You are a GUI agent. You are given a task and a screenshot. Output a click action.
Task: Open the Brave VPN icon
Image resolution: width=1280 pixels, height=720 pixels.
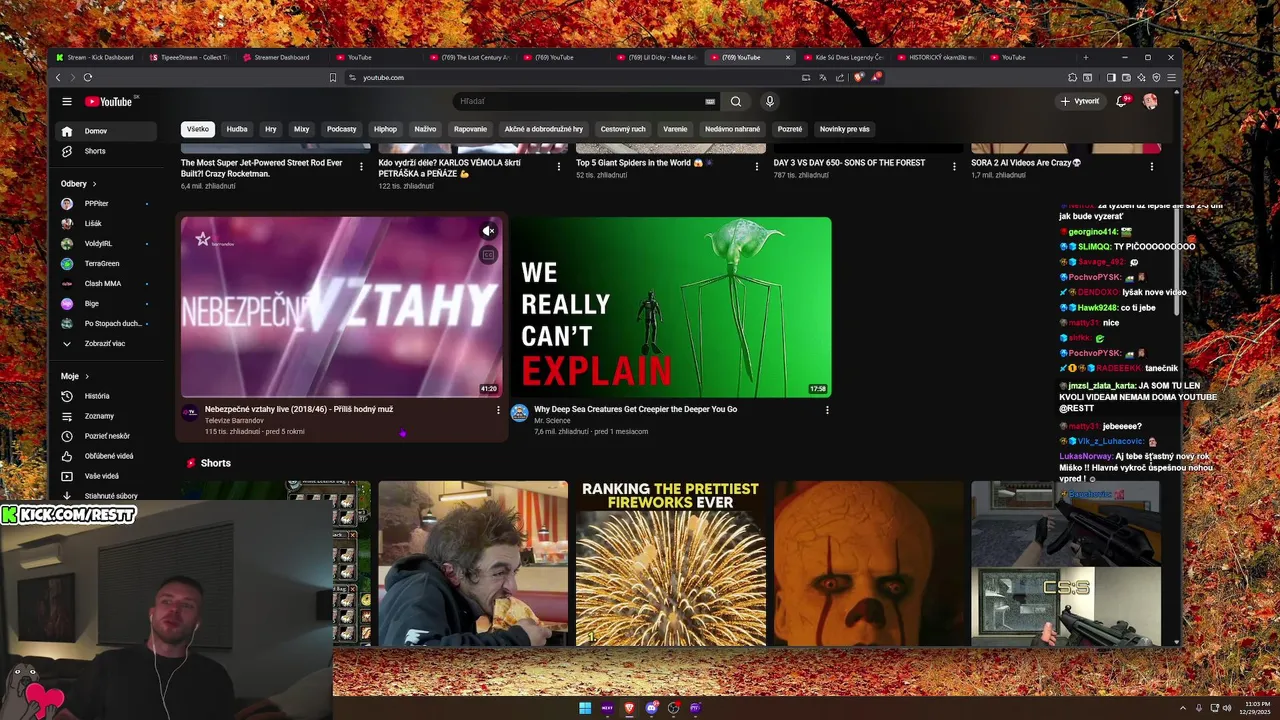click(x=1156, y=77)
